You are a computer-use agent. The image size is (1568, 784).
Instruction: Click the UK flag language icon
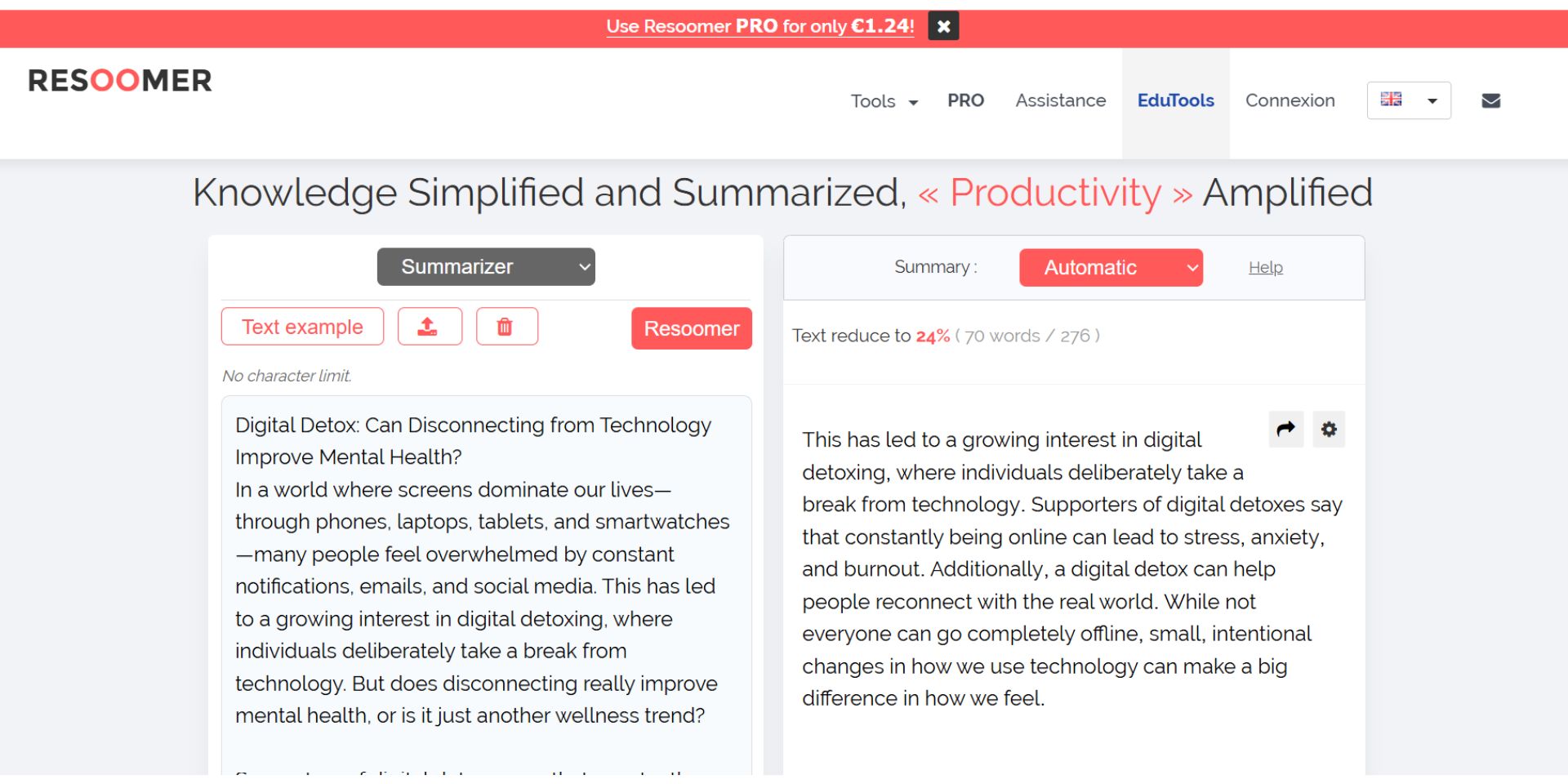tap(1391, 100)
